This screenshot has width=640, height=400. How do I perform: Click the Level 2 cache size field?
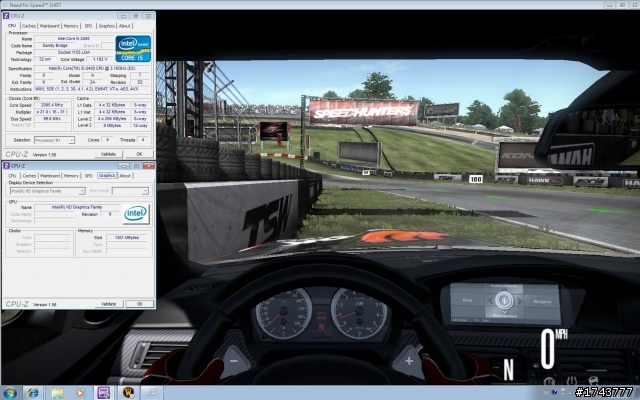click(112, 119)
